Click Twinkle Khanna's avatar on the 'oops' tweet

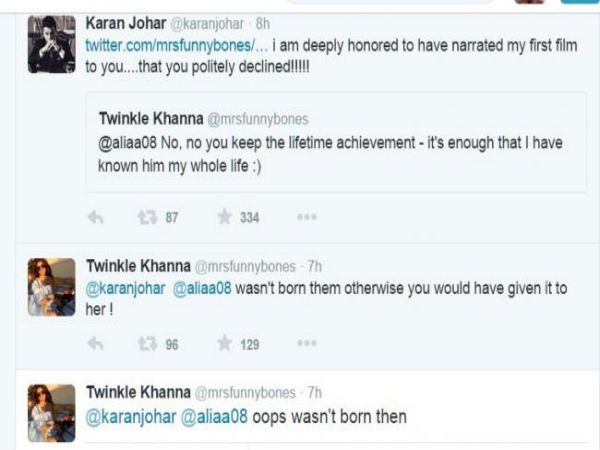click(x=51, y=410)
